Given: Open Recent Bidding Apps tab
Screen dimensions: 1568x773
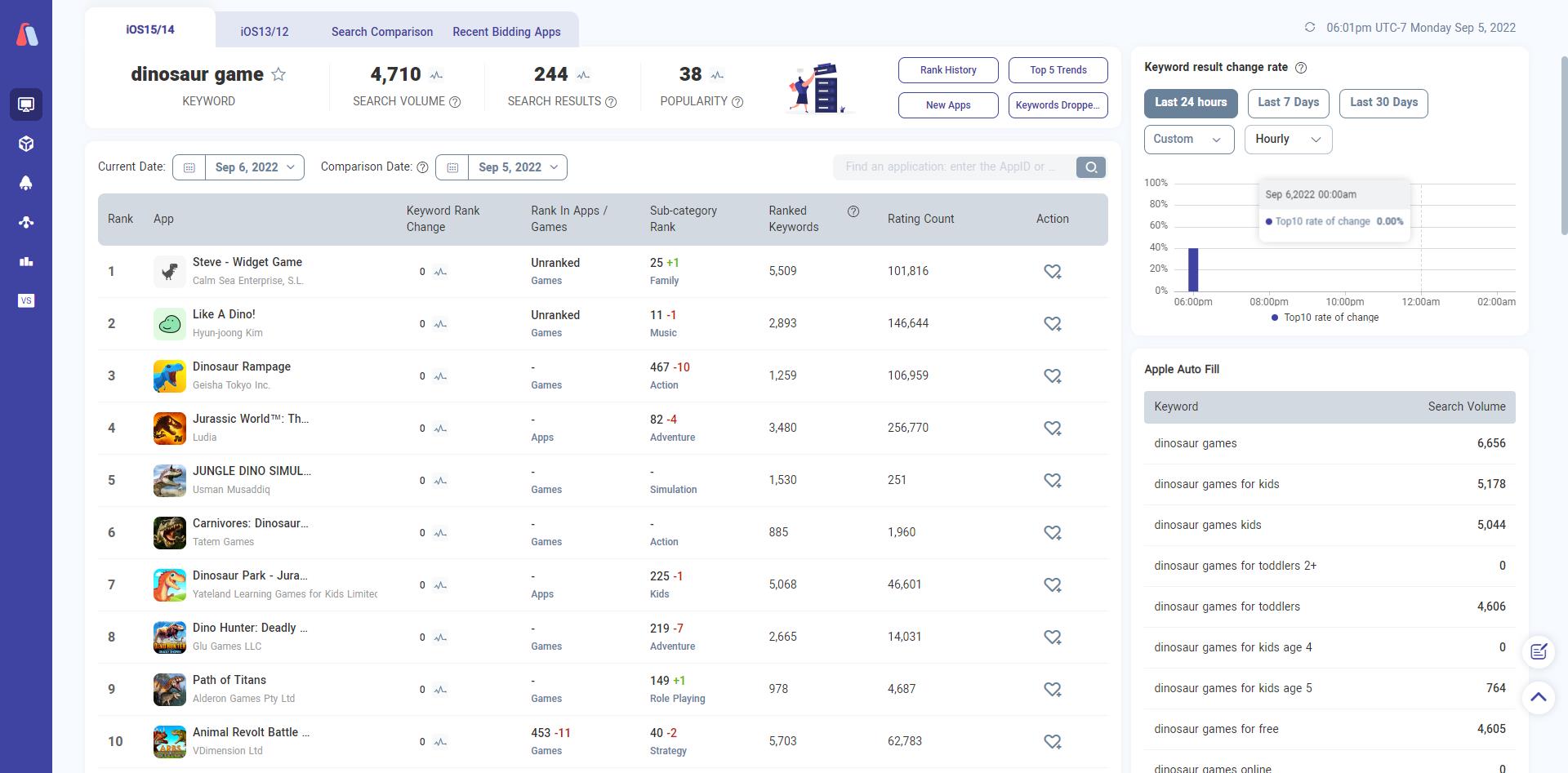Looking at the screenshot, I should (x=506, y=32).
